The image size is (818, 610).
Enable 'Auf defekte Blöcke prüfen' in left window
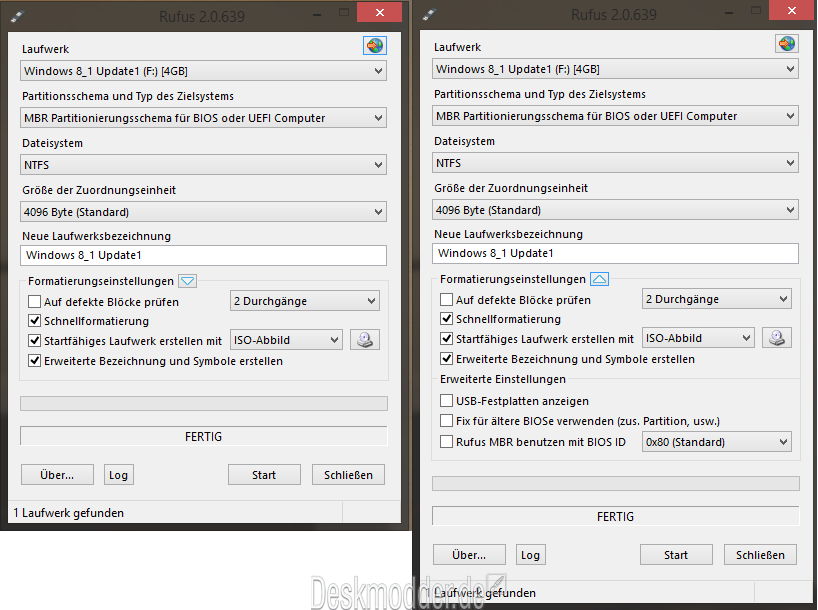[34, 302]
